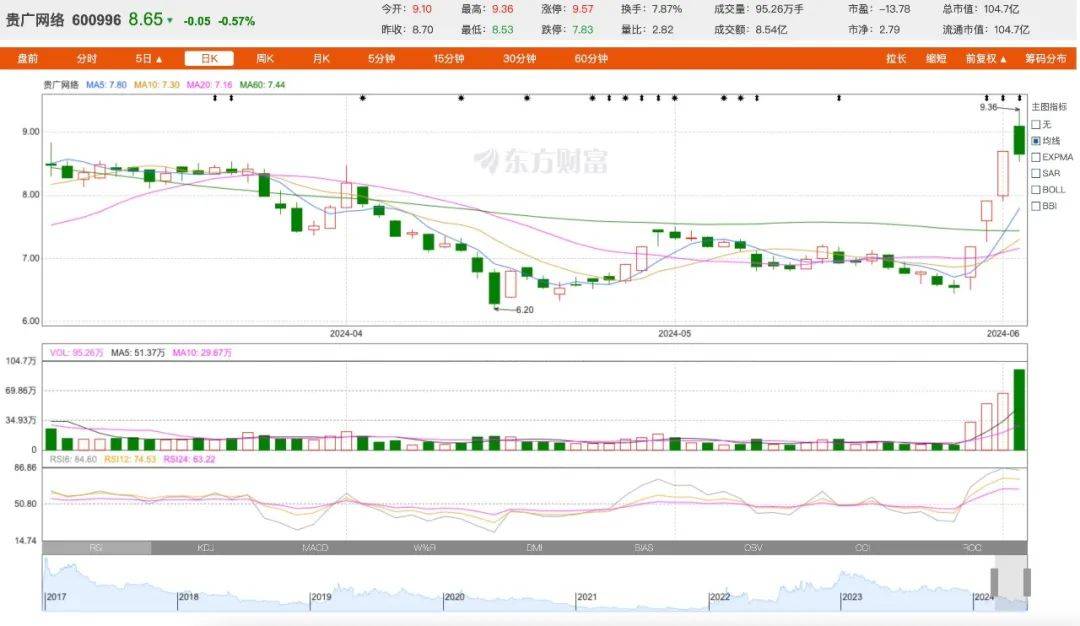Open the 前复权 adjustment dropdown
Screen dimensions: 1080x626
986,59
